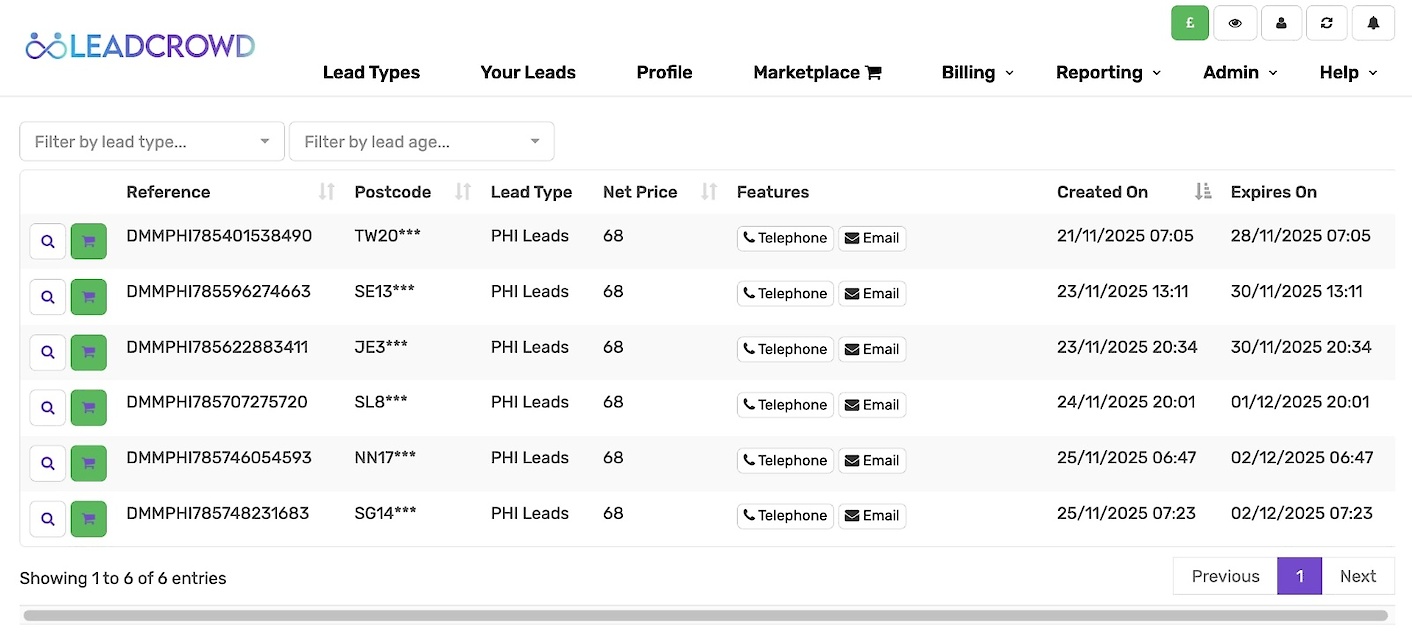This screenshot has height=638, width=1412.
Task: Go to Your Leads page
Action: (528, 73)
